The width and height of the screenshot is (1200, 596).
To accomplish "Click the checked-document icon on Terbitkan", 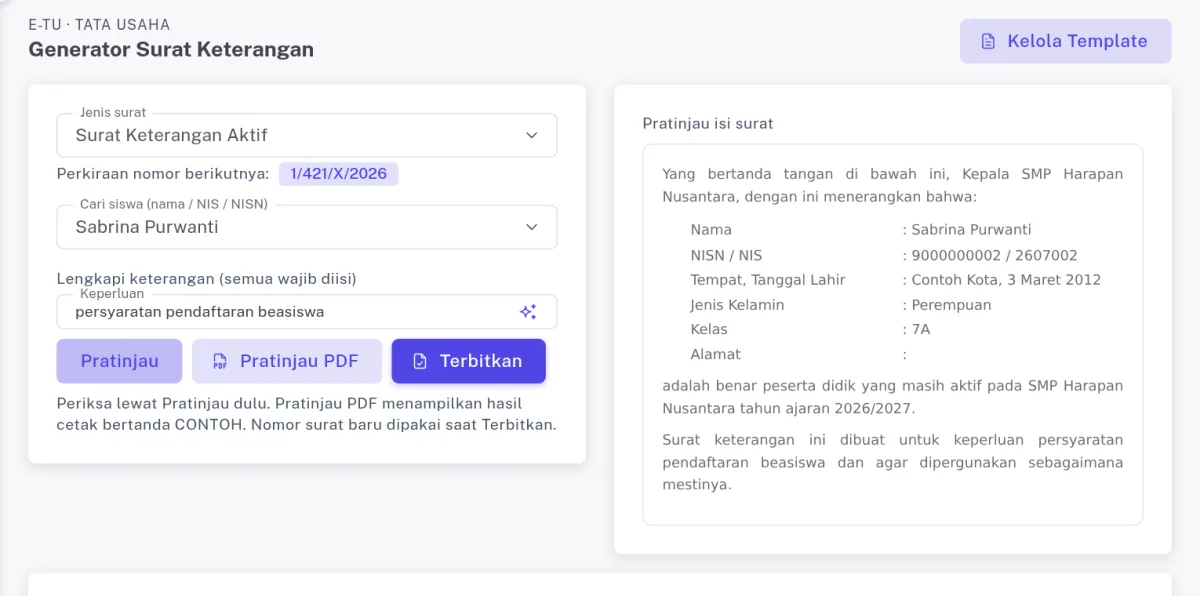I will (420, 362).
